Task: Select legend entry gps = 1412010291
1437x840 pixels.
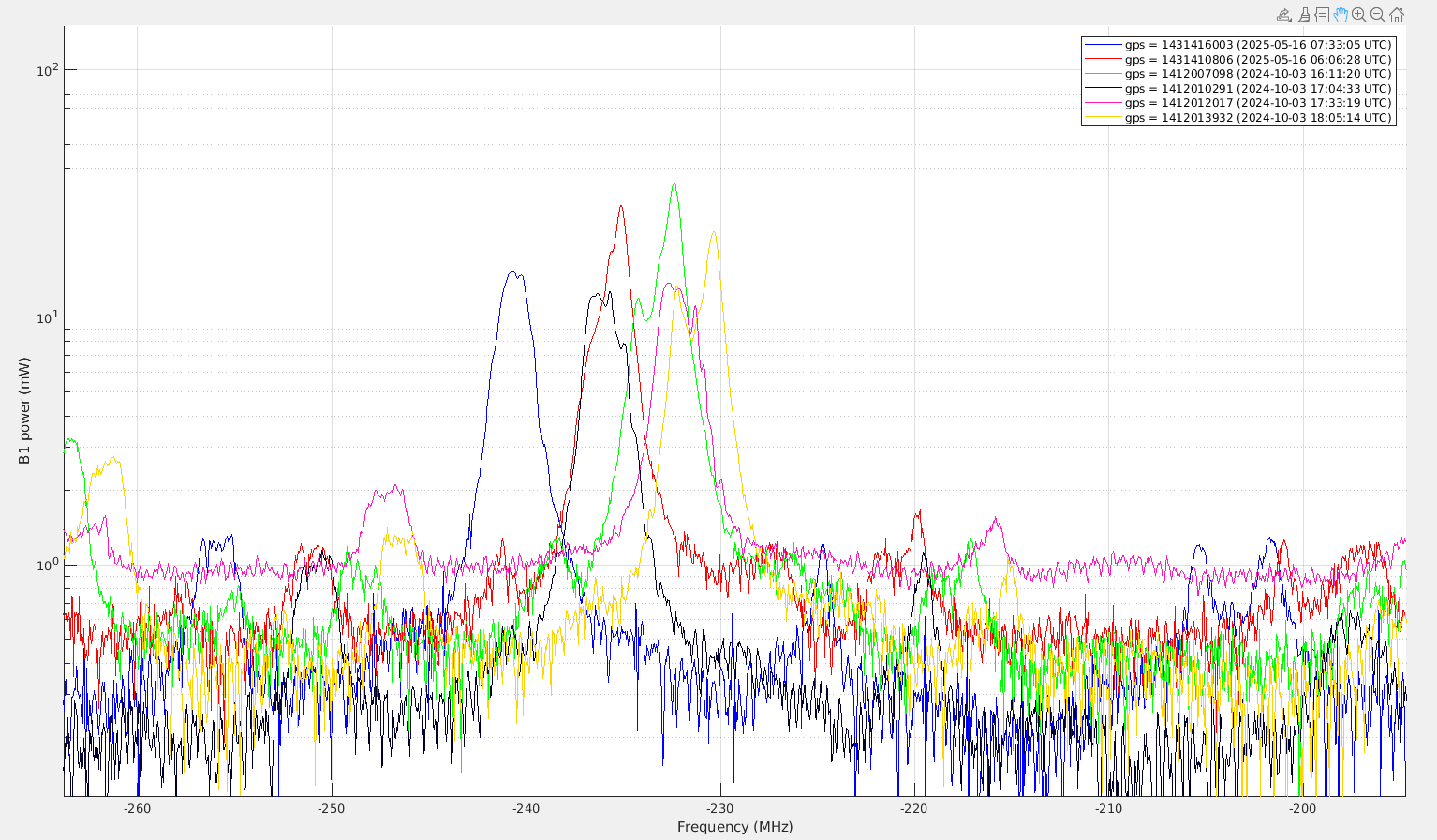Action: [x=1238, y=89]
